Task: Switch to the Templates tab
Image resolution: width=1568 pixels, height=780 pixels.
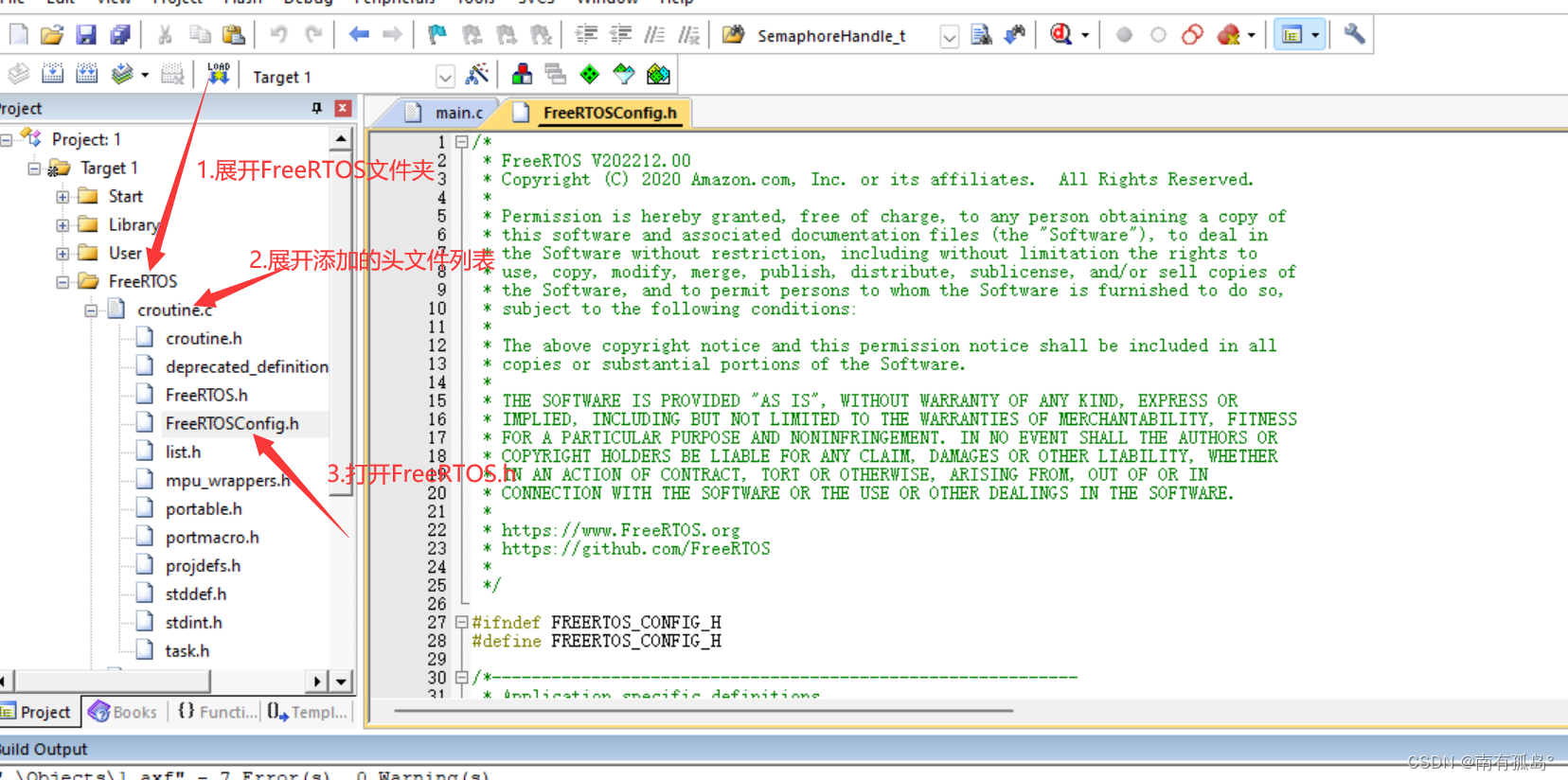Action: [x=307, y=712]
